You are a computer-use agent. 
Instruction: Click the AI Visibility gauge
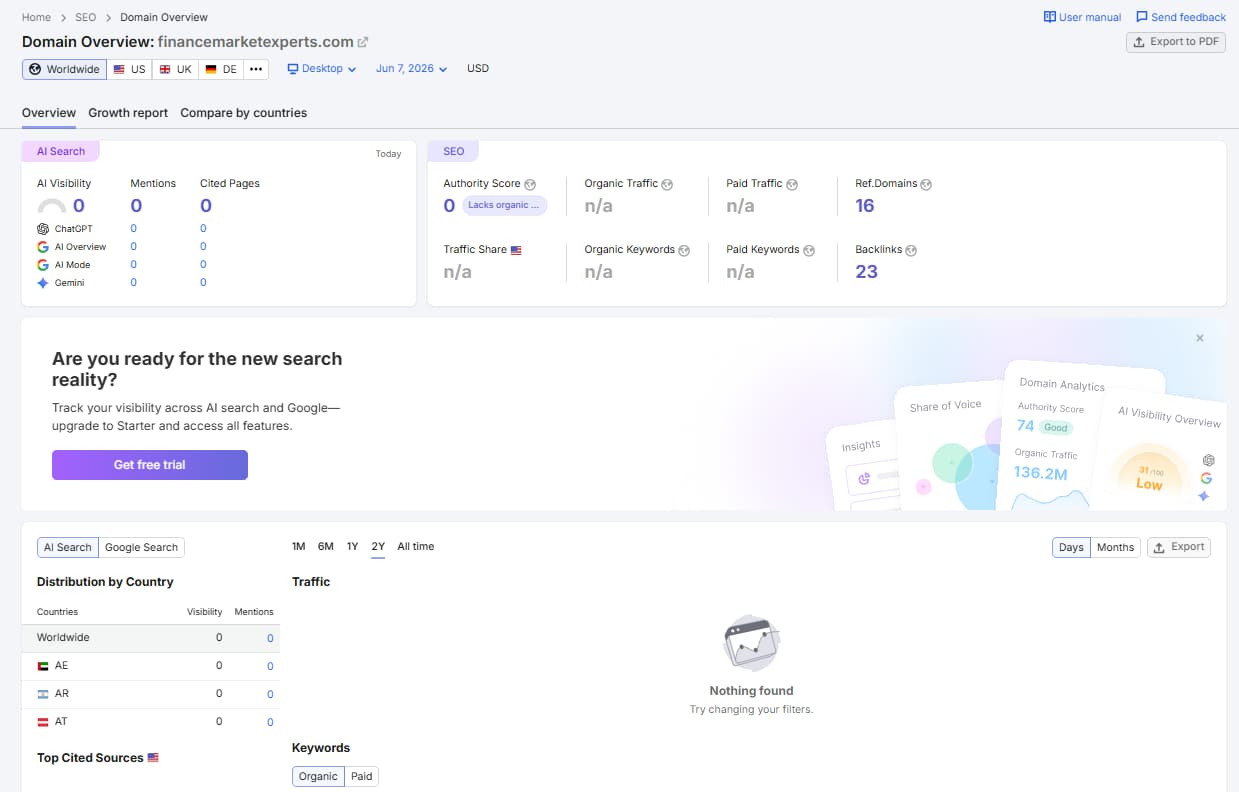click(x=52, y=207)
